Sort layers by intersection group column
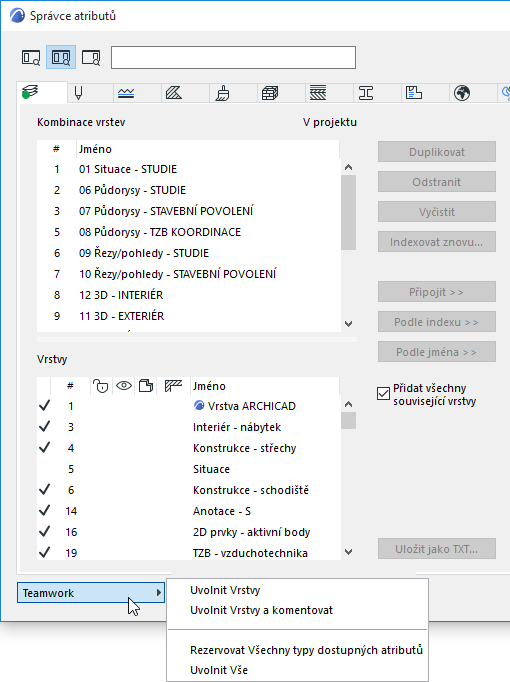Viewport: 510px width, 682px height. pos(173,386)
